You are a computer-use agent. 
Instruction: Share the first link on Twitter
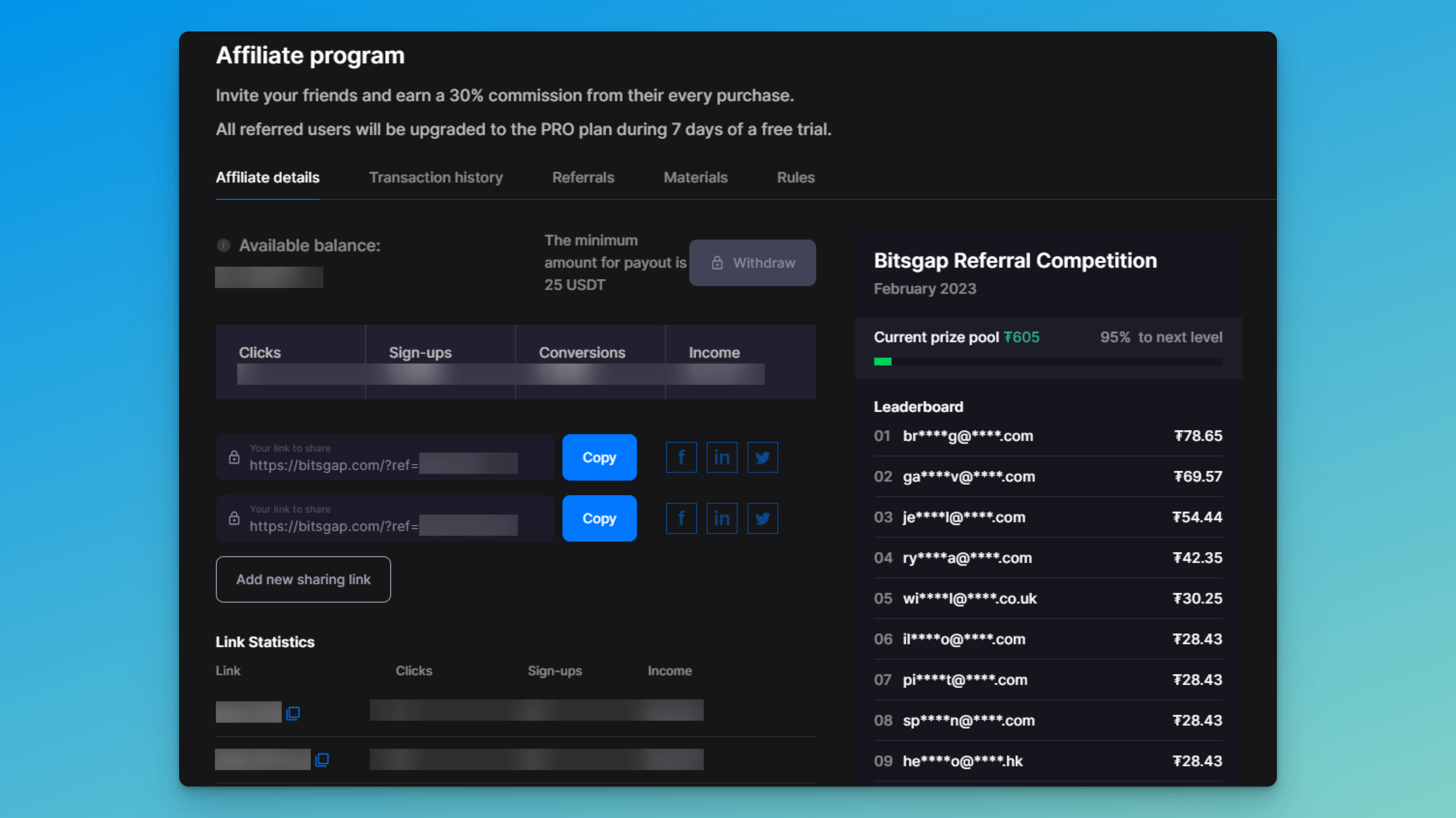(x=762, y=457)
